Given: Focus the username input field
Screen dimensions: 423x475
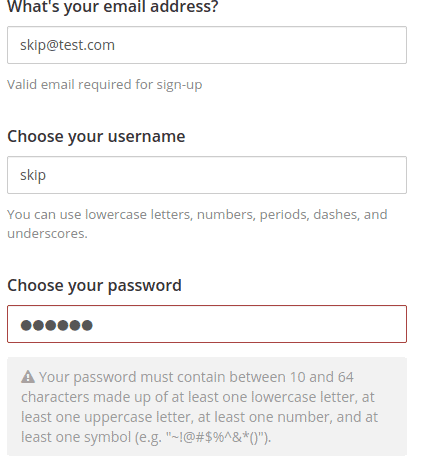Looking at the screenshot, I should click(x=207, y=175).
